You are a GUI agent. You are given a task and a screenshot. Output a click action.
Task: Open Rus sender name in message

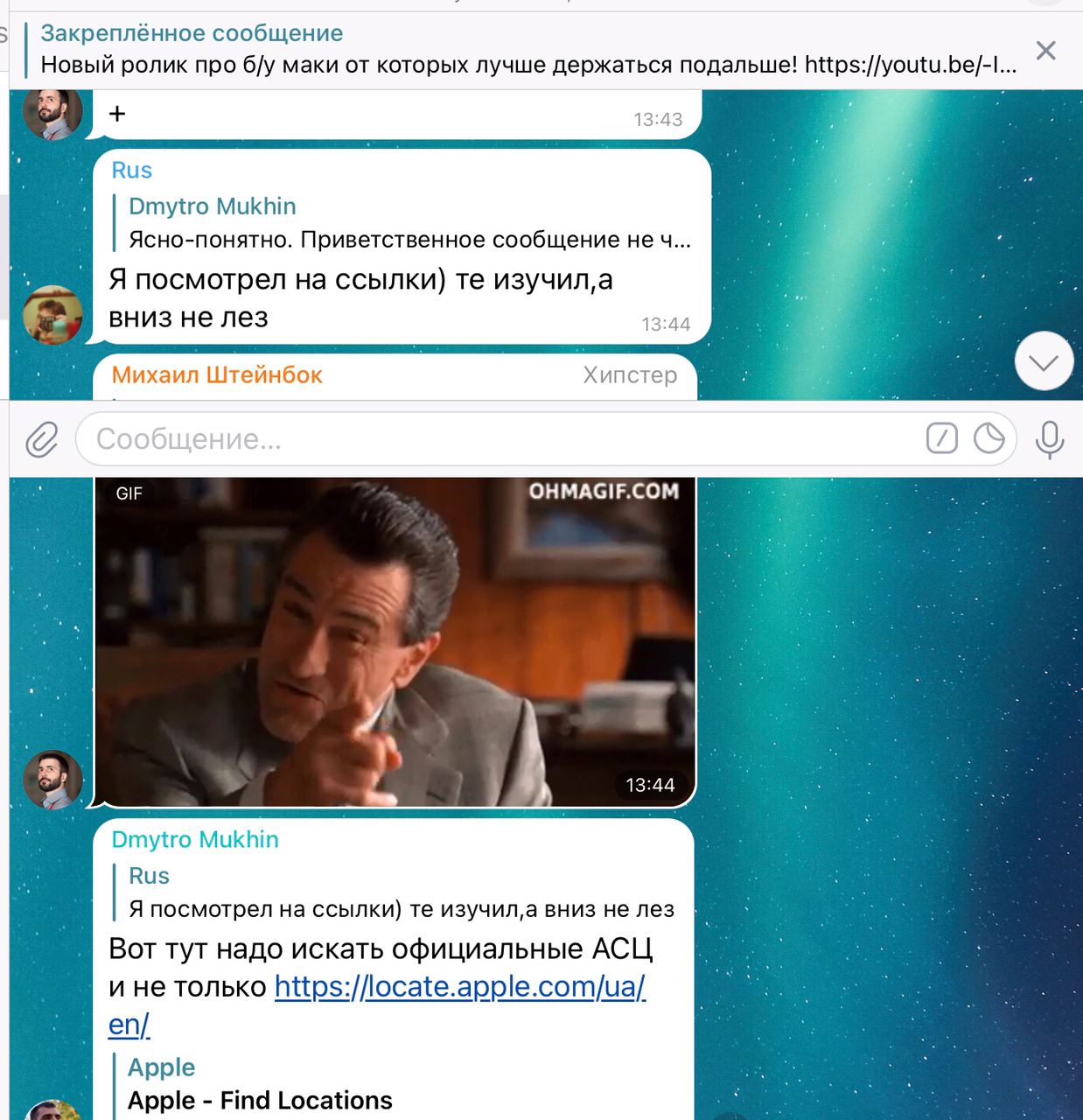(132, 171)
